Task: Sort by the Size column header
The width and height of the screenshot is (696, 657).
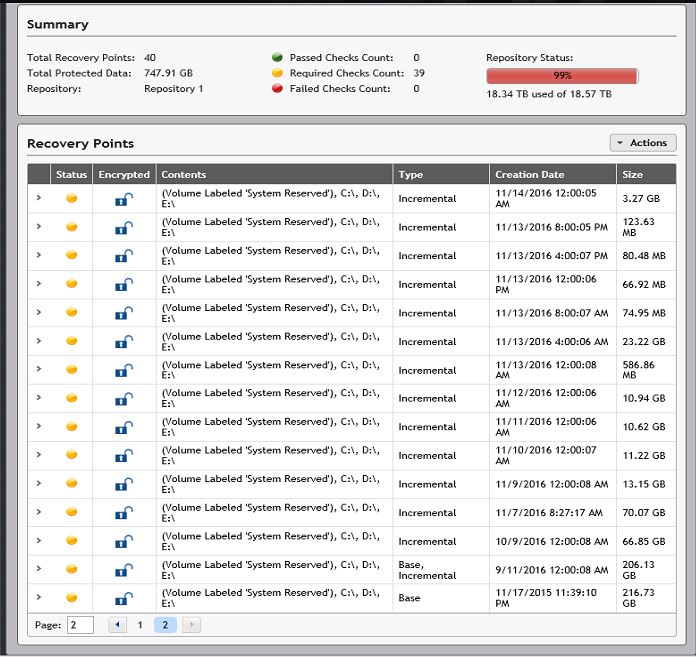Action: coord(646,174)
